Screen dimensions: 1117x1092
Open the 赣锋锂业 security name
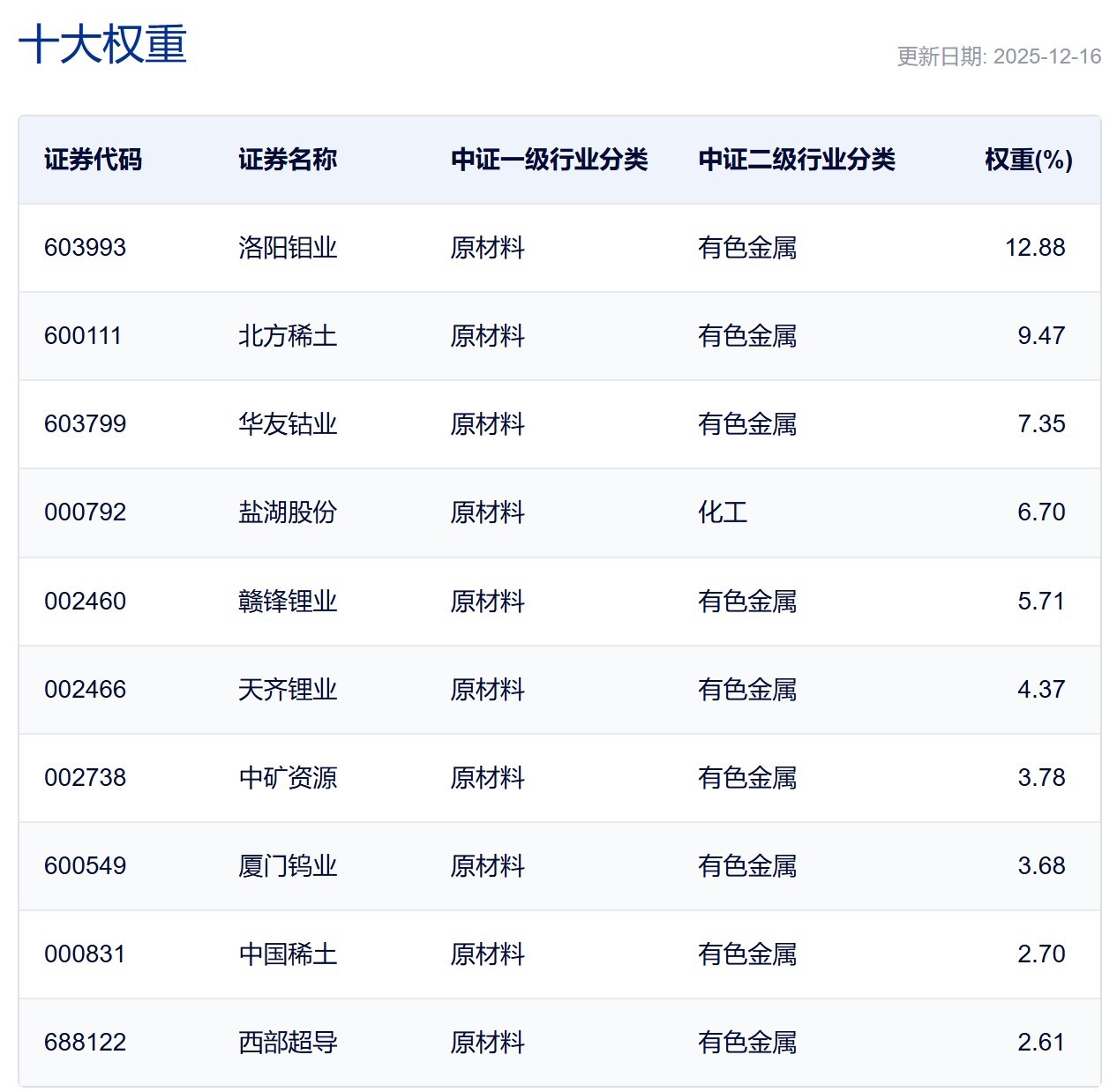pyautogui.click(x=288, y=602)
